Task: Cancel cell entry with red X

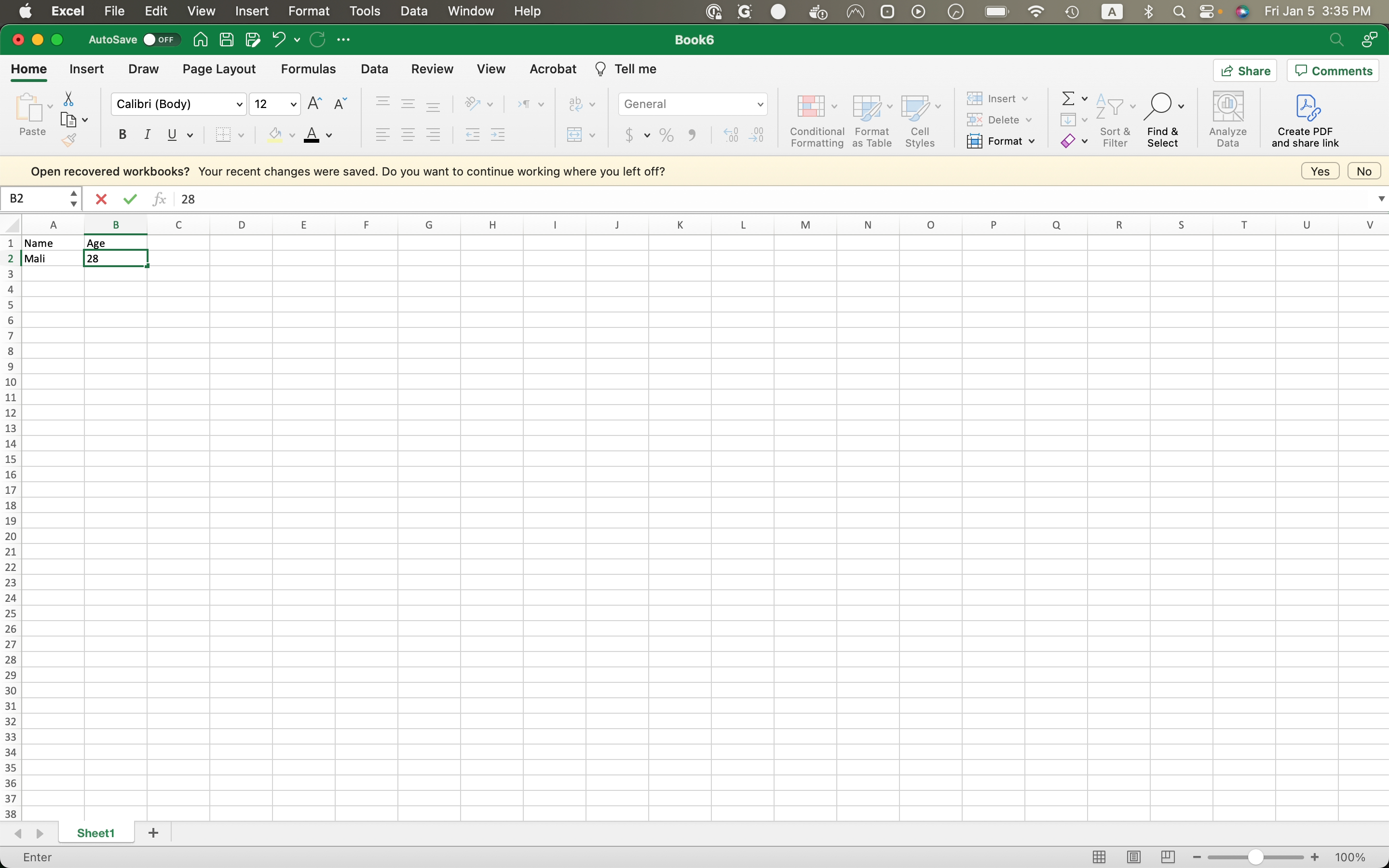Action: [101, 199]
